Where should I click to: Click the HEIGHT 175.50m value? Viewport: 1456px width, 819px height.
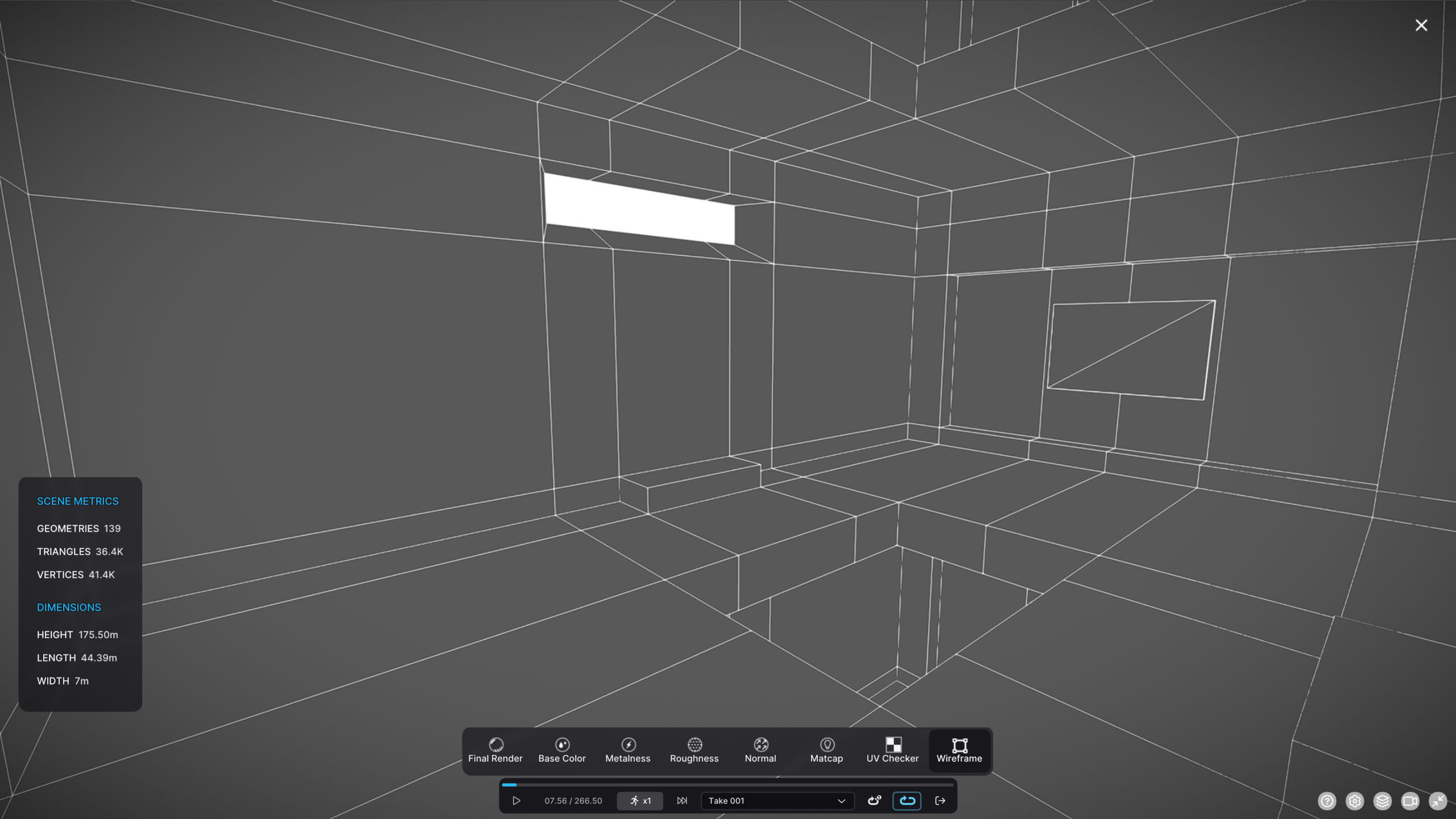pos(77,635)
